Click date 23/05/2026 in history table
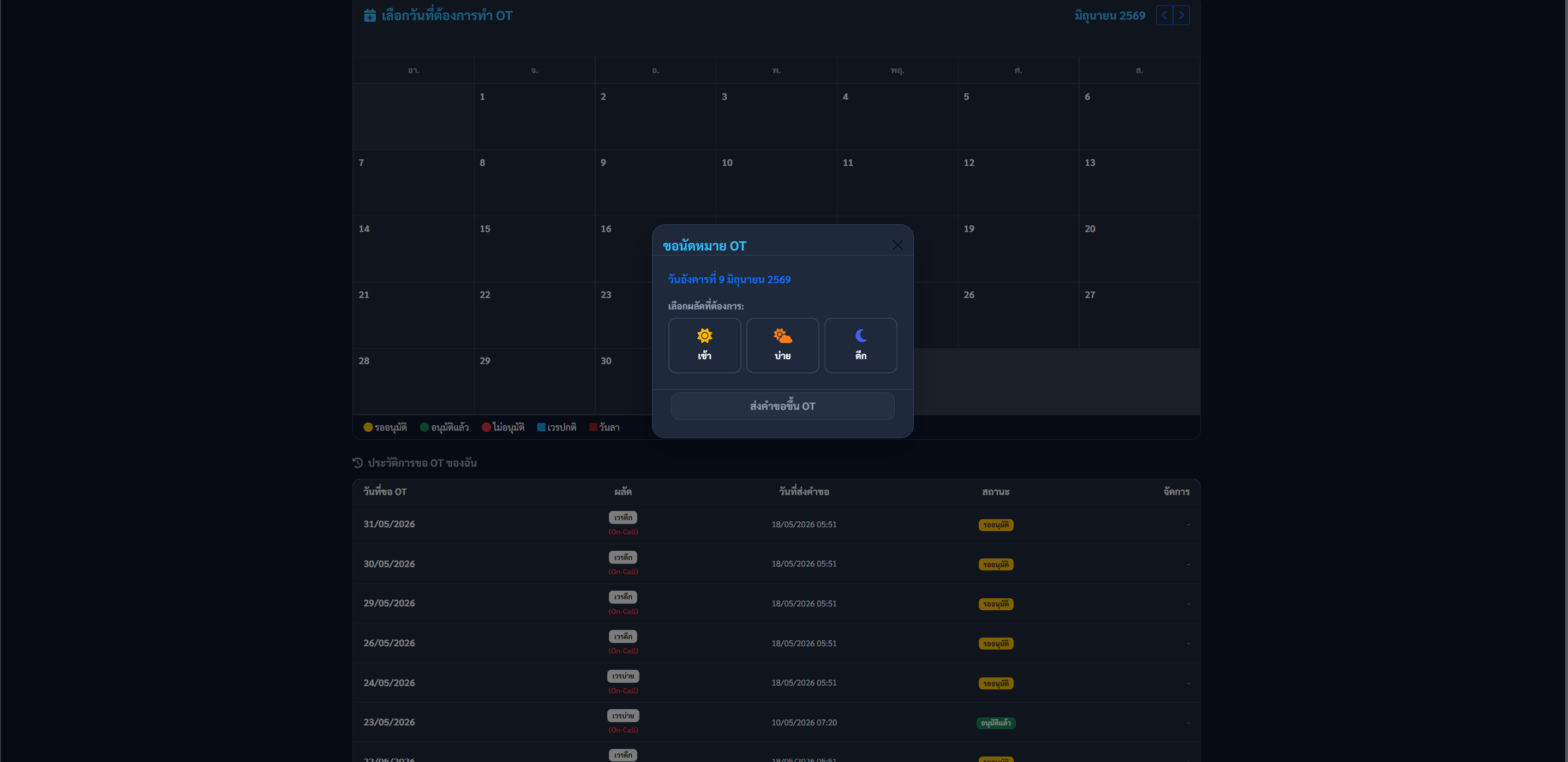Image resolution: width=1568 pixels, height=762 pixels. 389,722
